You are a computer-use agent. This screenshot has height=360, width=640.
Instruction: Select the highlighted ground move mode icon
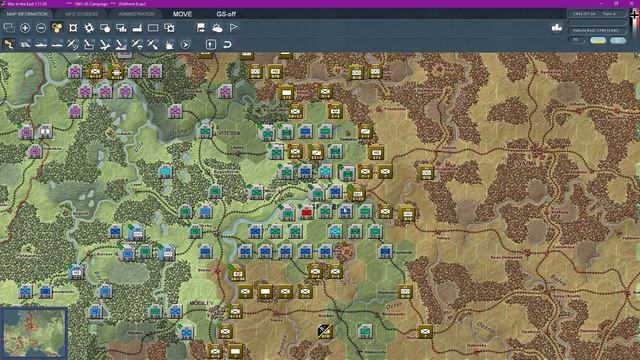click(x=9, y=44)
